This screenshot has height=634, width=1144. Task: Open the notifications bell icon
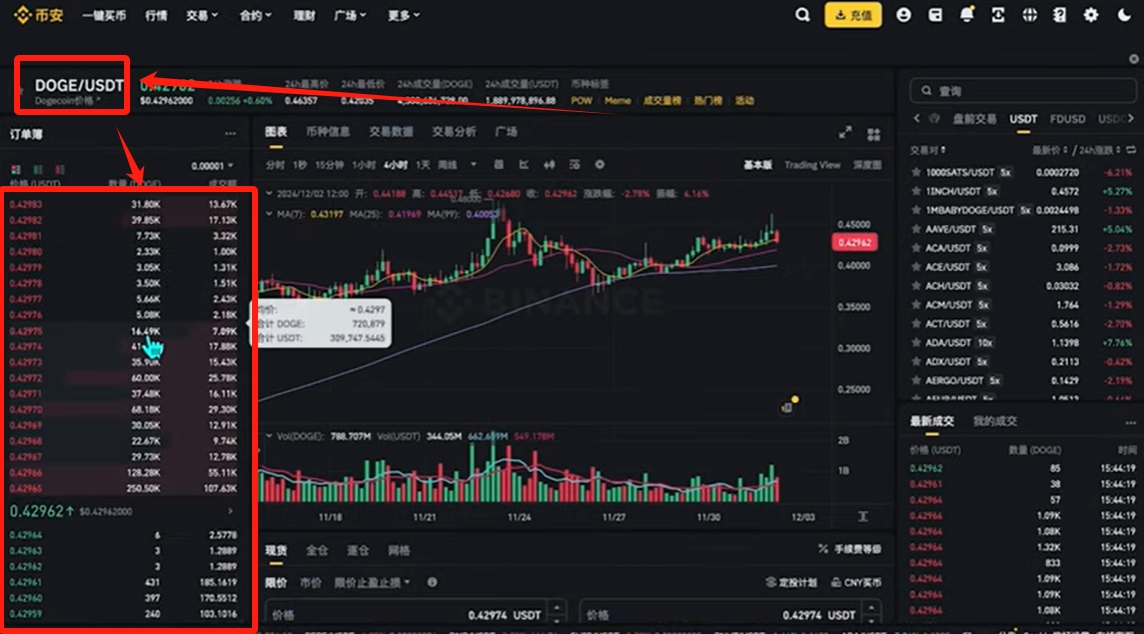(x=967, y=15)
